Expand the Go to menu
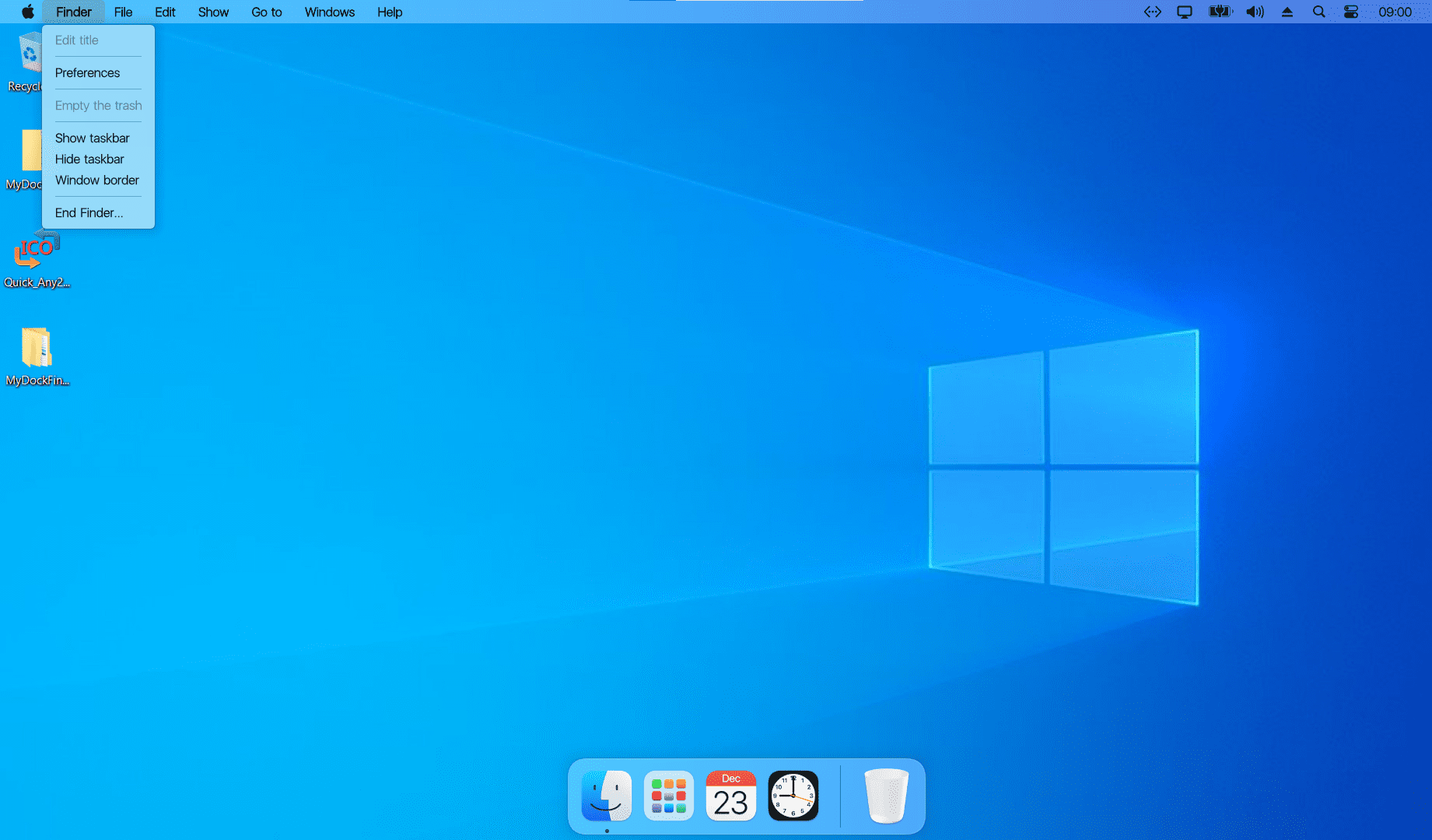Image resolution: width=1432 pixels, height=840 pixels. (x=266, y=12)
